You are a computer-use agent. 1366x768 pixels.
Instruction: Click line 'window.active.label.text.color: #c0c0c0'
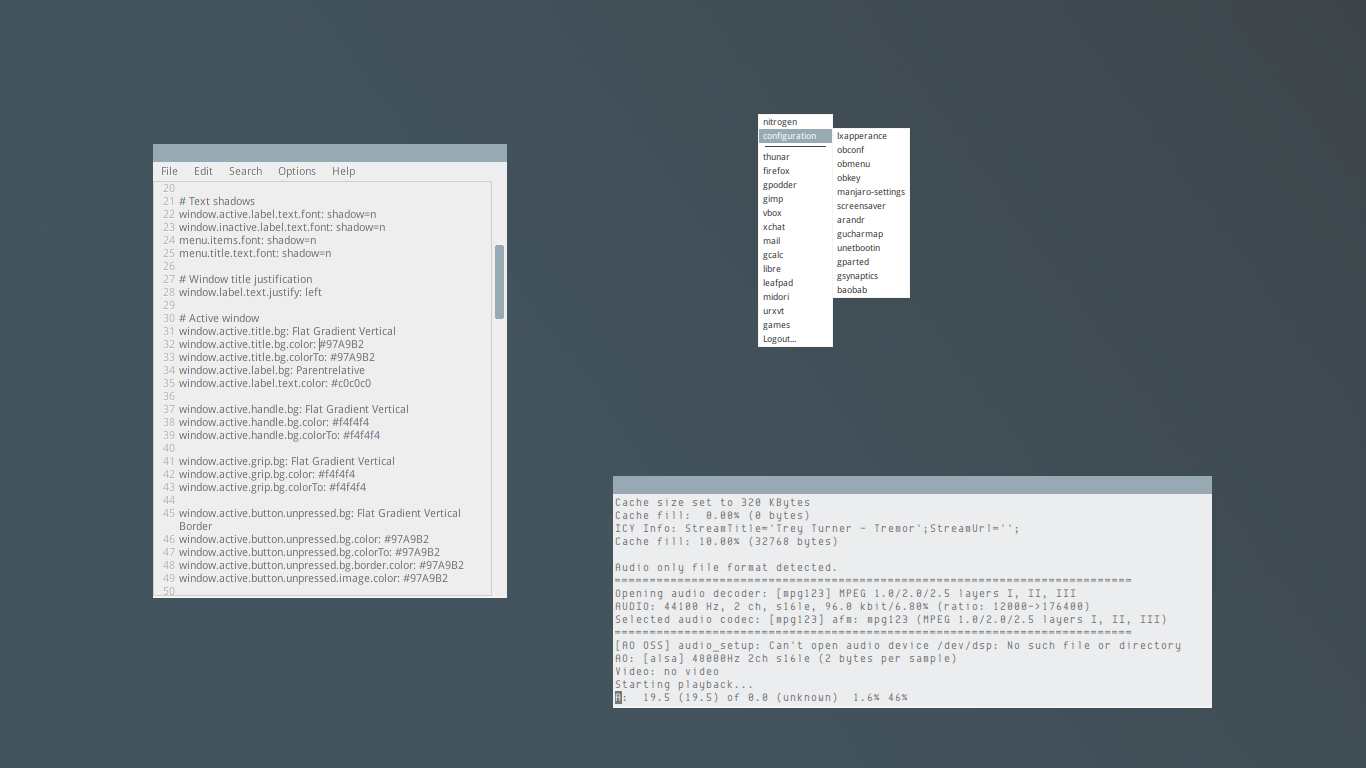click(275, 383)
